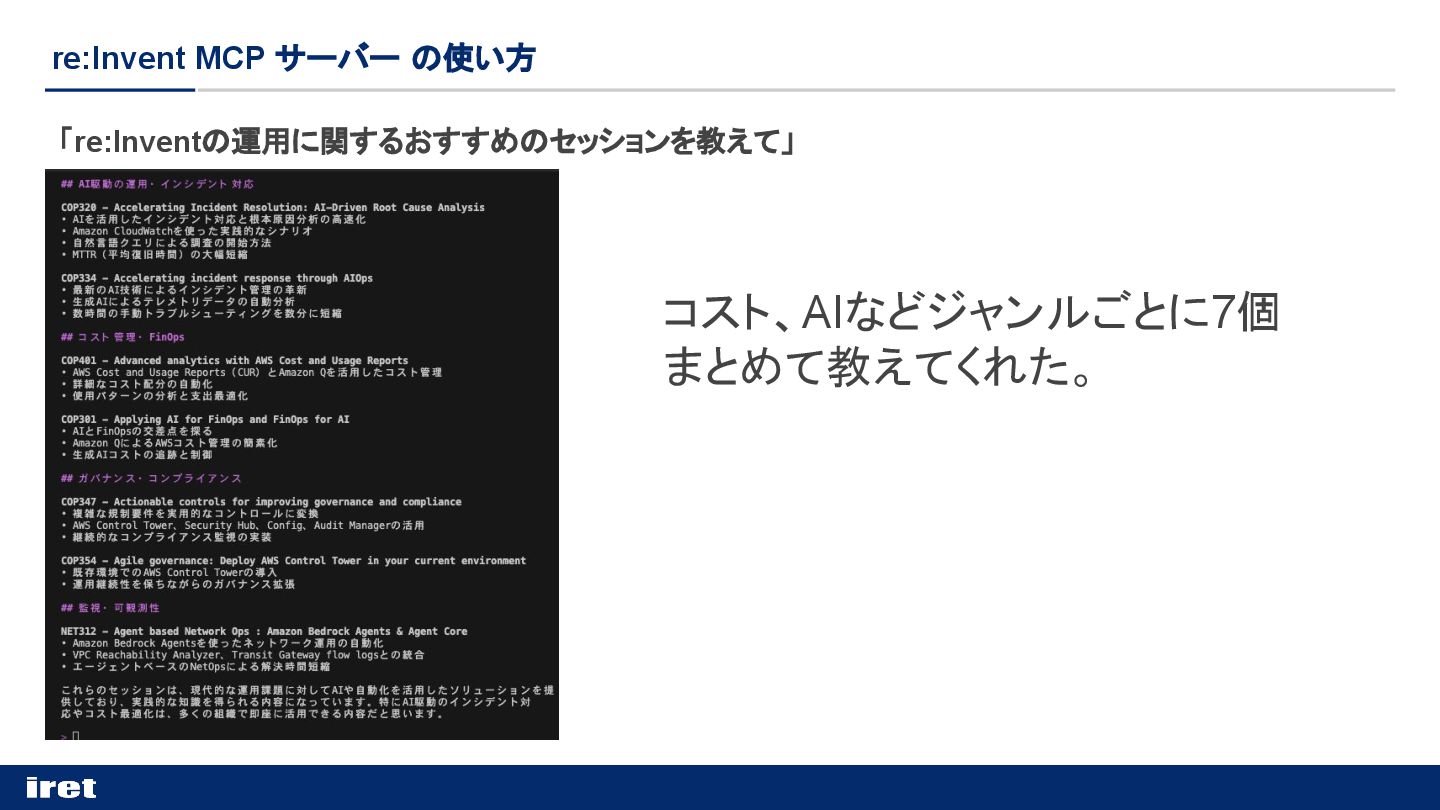Click bullet 'Amazon CloudWatchを使った実践的なシナリオ'
Screen dimensions: 1440x810
(187, 231)
